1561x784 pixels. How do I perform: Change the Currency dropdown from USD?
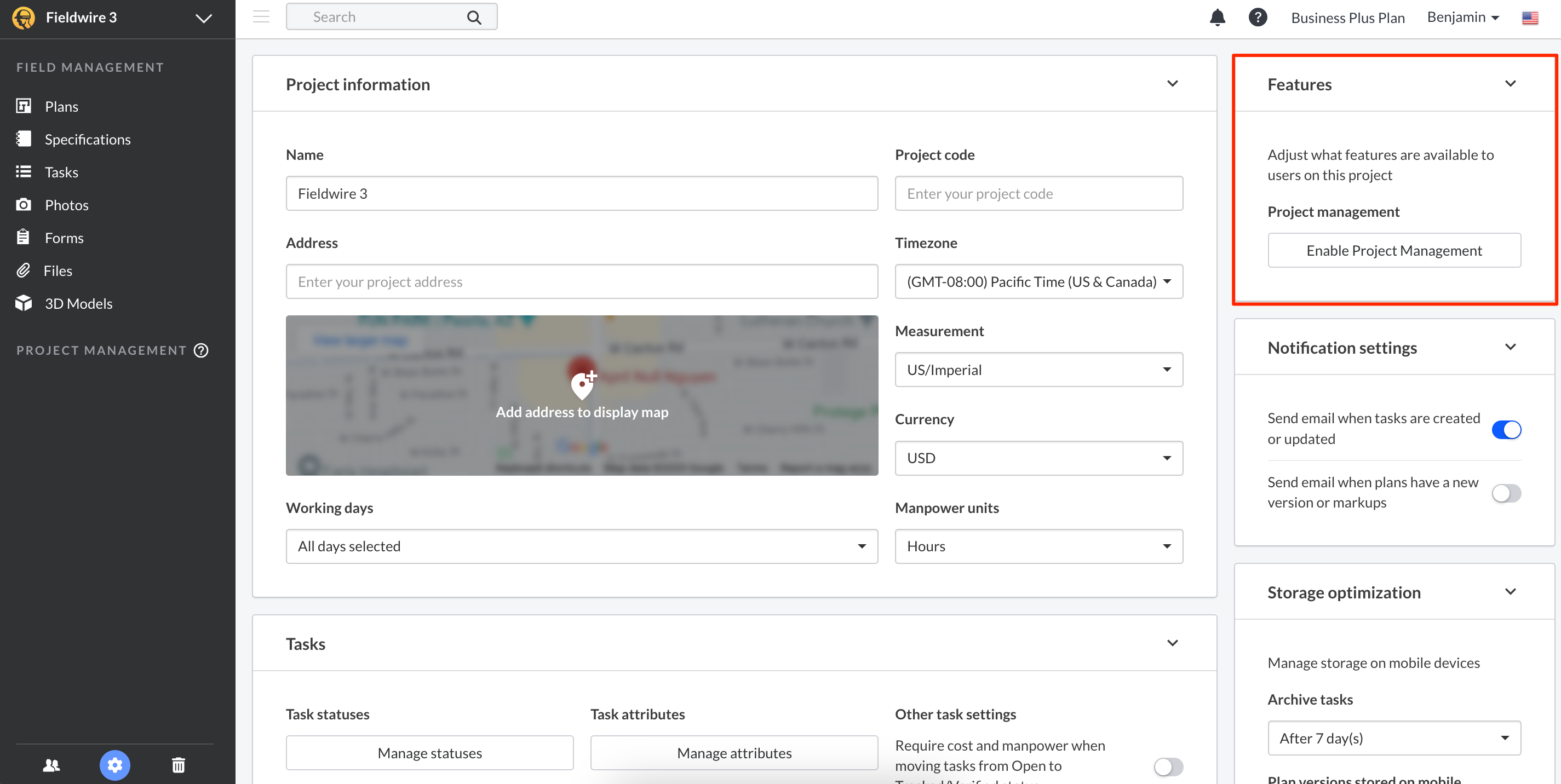pyautogui.click(x=1038, y=458)
